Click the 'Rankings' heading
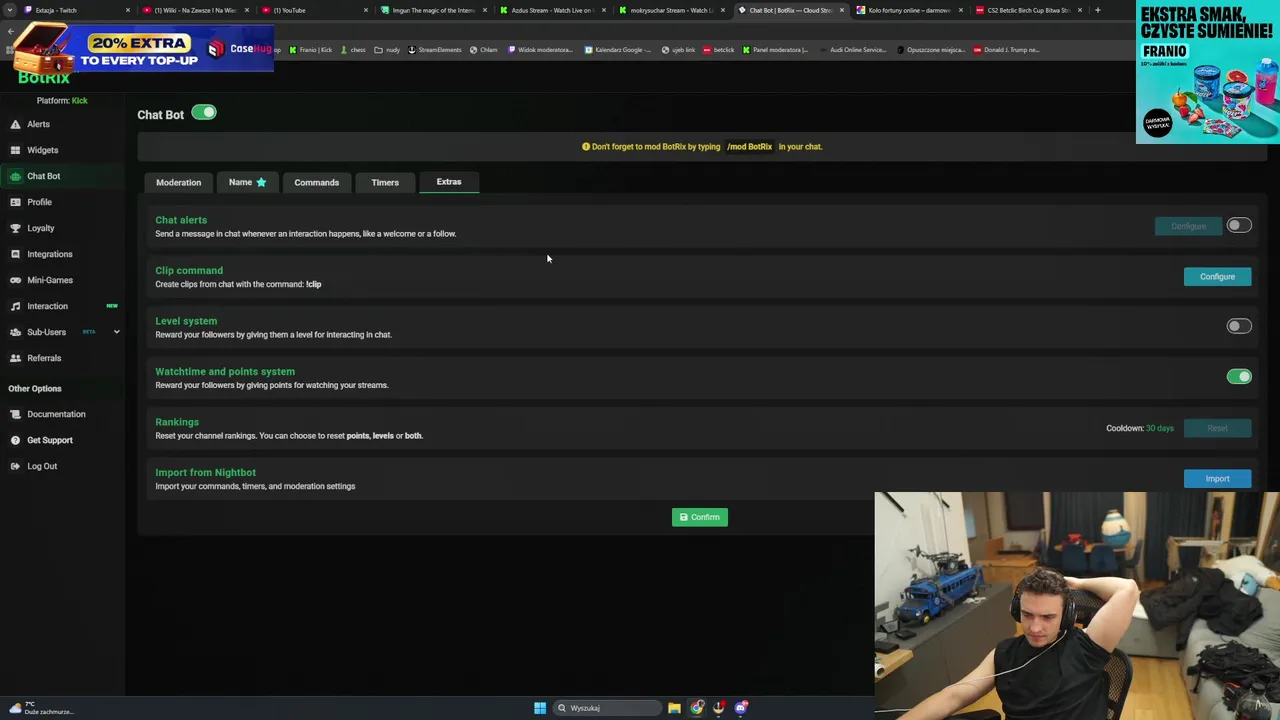1280x720 pixels. point(177,422)
